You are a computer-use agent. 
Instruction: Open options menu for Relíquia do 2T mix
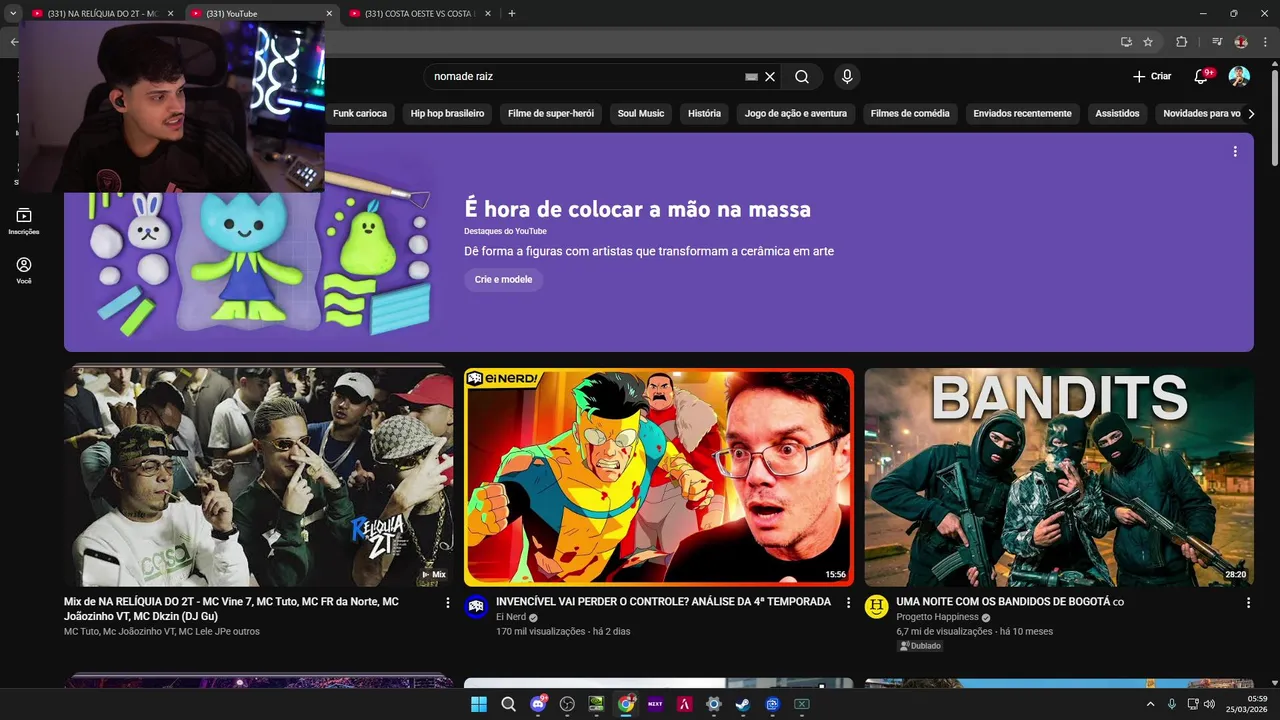point(447,603)
